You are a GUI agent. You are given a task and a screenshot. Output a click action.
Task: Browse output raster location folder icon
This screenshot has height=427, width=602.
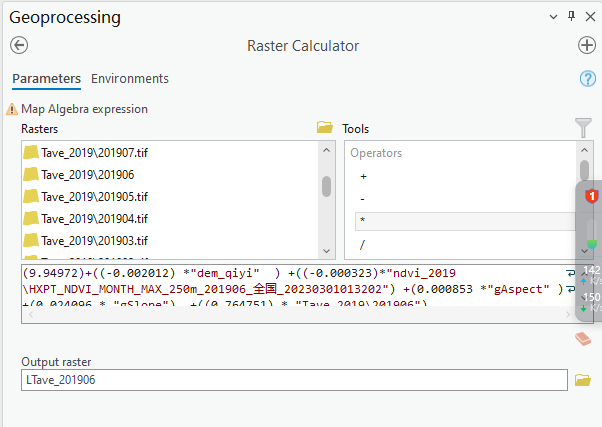click(584, 380)
